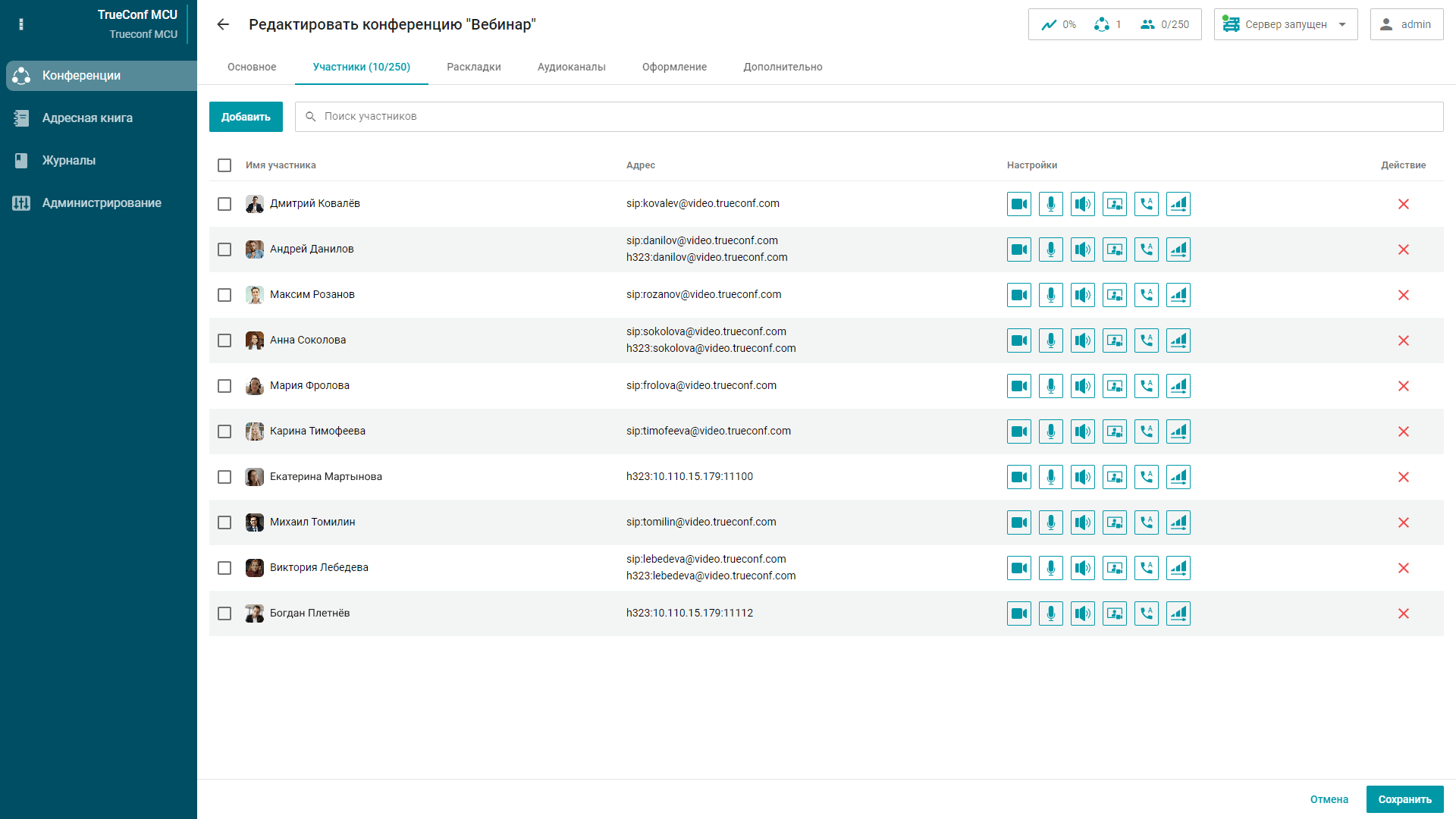
Task: Tick checkbox next to Богдан Плетнёв
Action: click(x=224, y=613)
